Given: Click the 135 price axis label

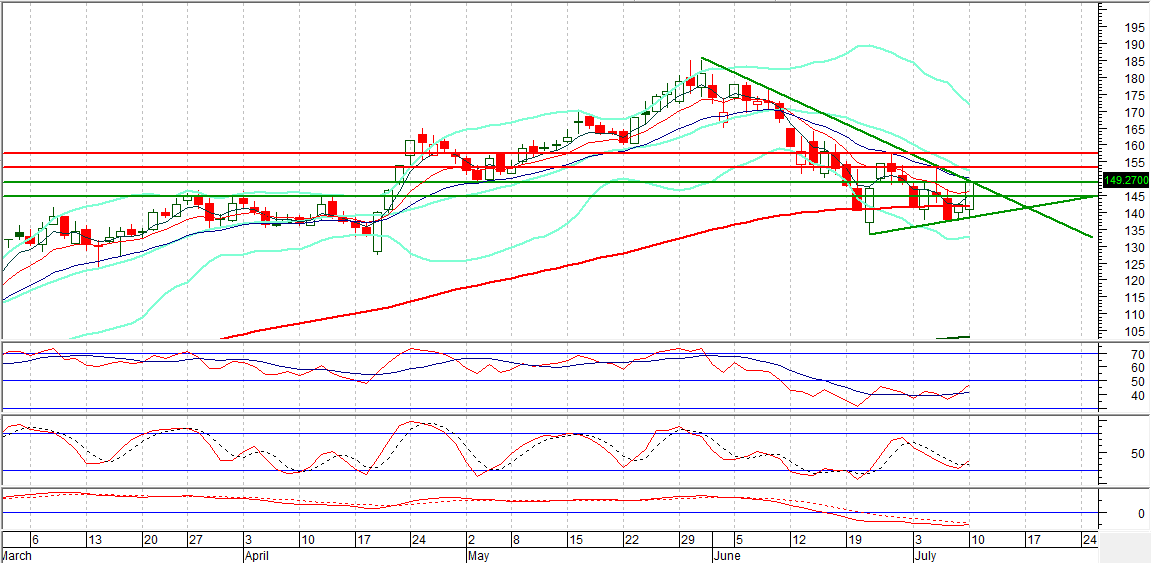Looking at the screenshot, I should click(1135, 230).
